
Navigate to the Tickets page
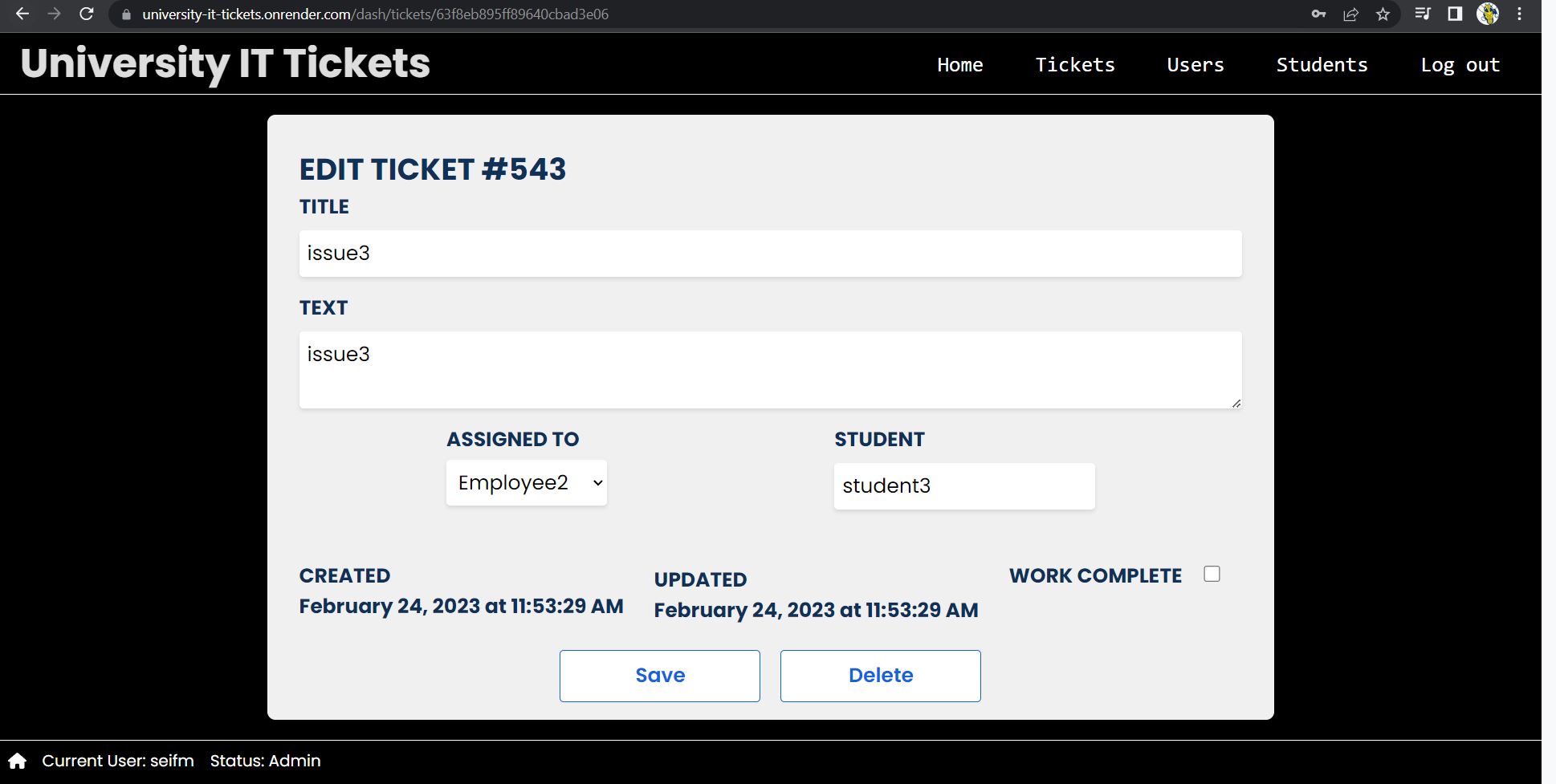(x=1075, y=64)
